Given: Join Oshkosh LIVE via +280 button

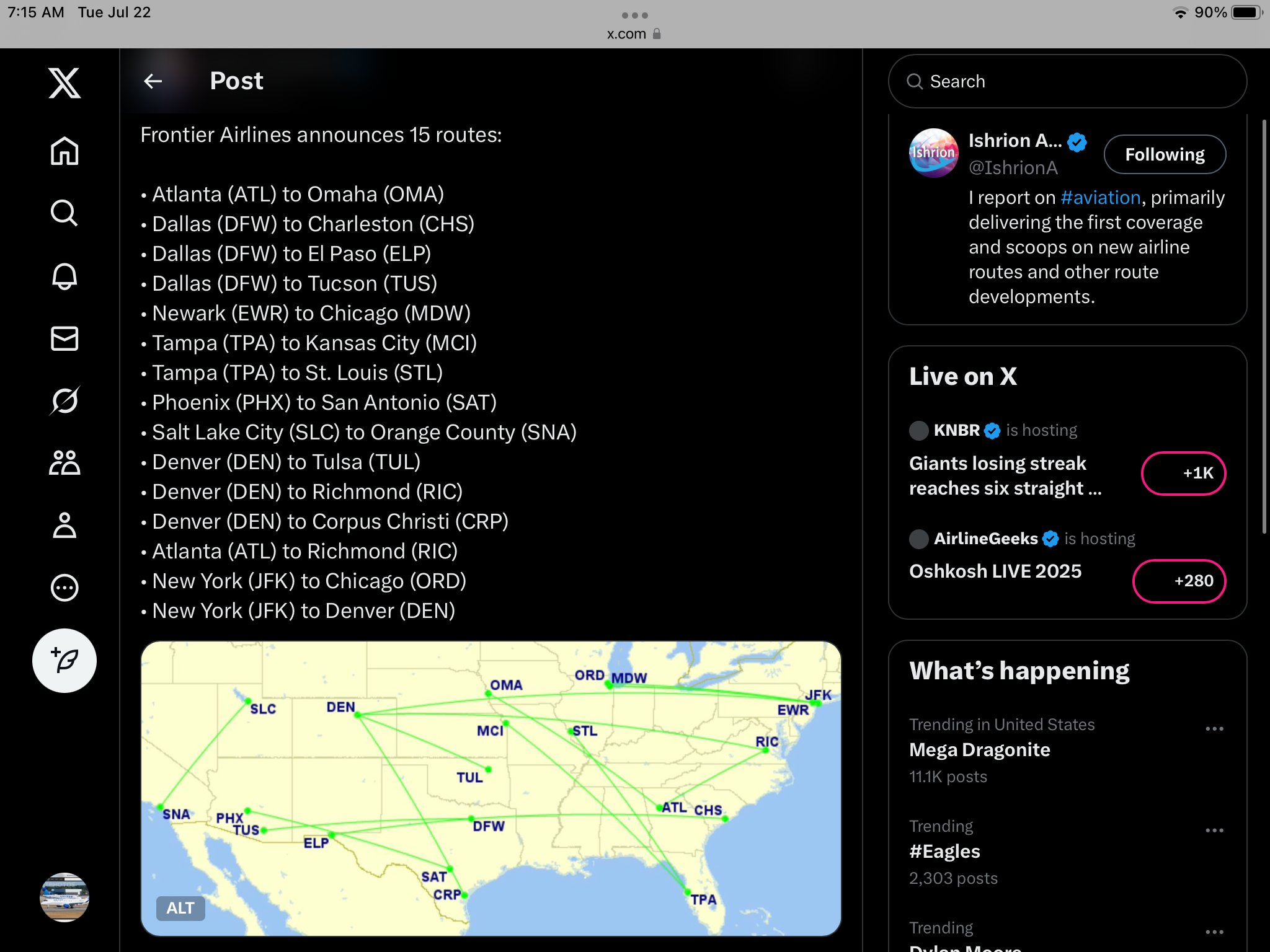Looking at the screenshot, I should pos(1179,581).
